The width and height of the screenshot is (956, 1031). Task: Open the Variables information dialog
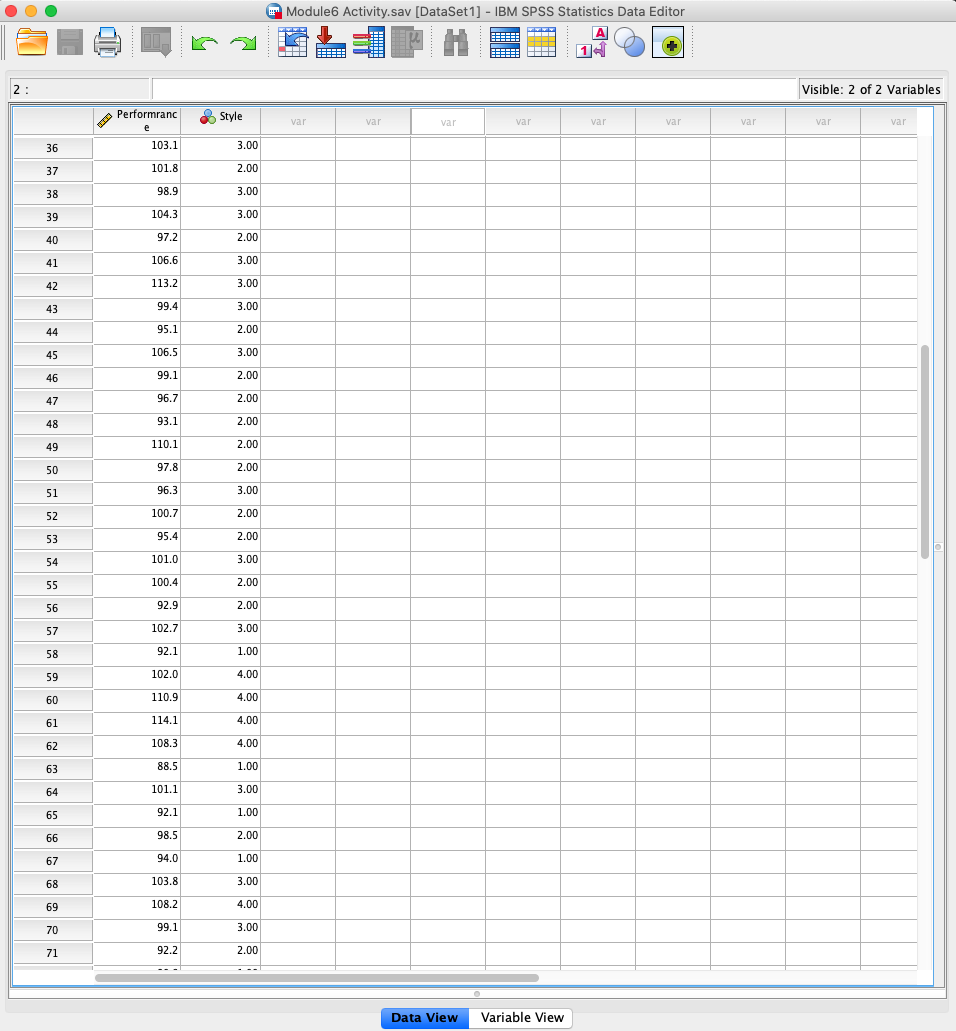click(368, 42)
